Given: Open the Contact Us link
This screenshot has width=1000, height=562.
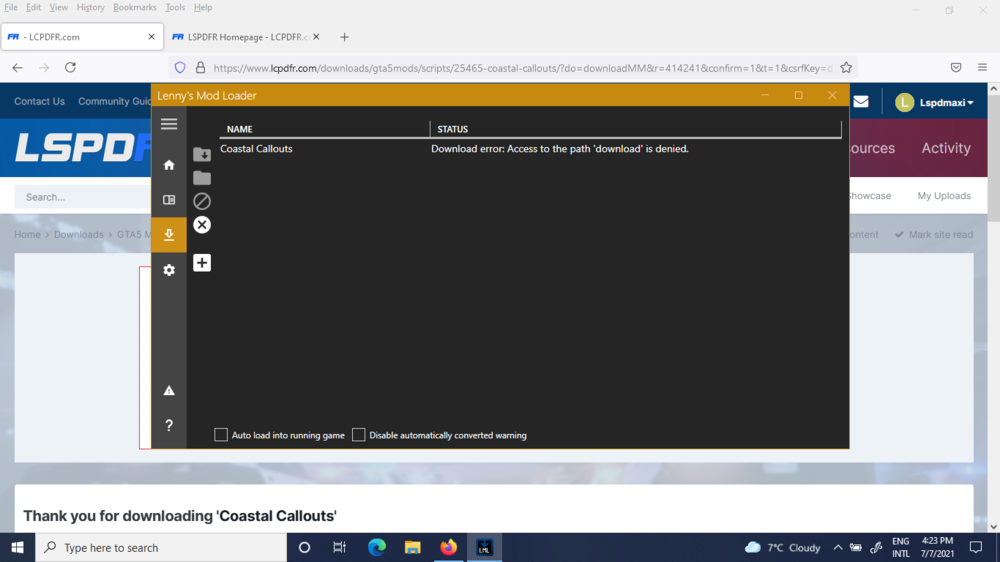Looking at the screenshot, I should pyautogui.click(x=40, y=101).
